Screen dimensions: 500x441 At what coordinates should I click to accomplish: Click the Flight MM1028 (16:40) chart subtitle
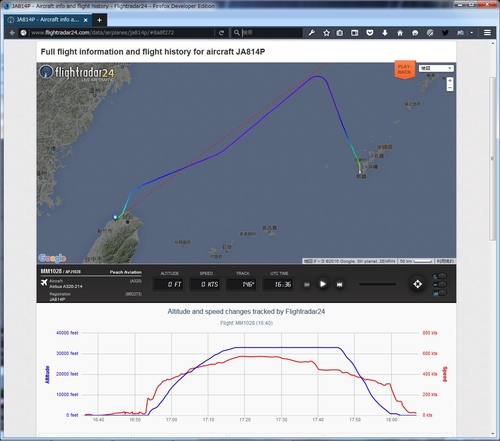click(246, 323)
